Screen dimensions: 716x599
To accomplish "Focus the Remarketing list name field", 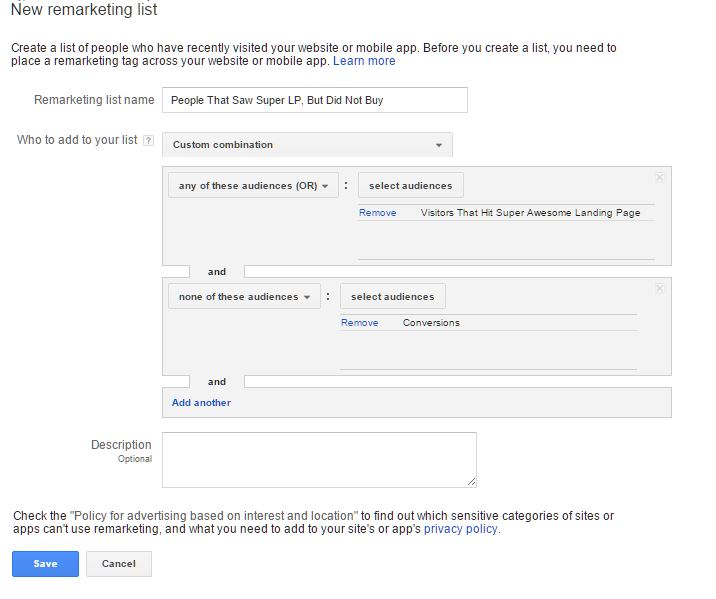I will tap(315, 100).
